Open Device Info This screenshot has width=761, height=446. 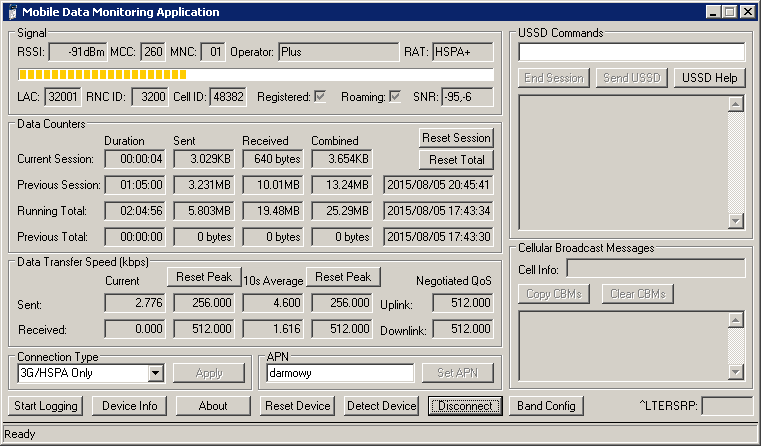[130, 406]
